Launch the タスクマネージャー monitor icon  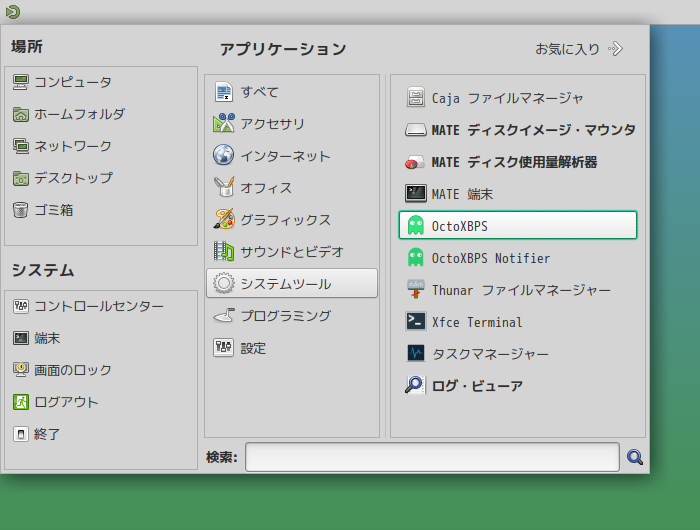[416, 353]
